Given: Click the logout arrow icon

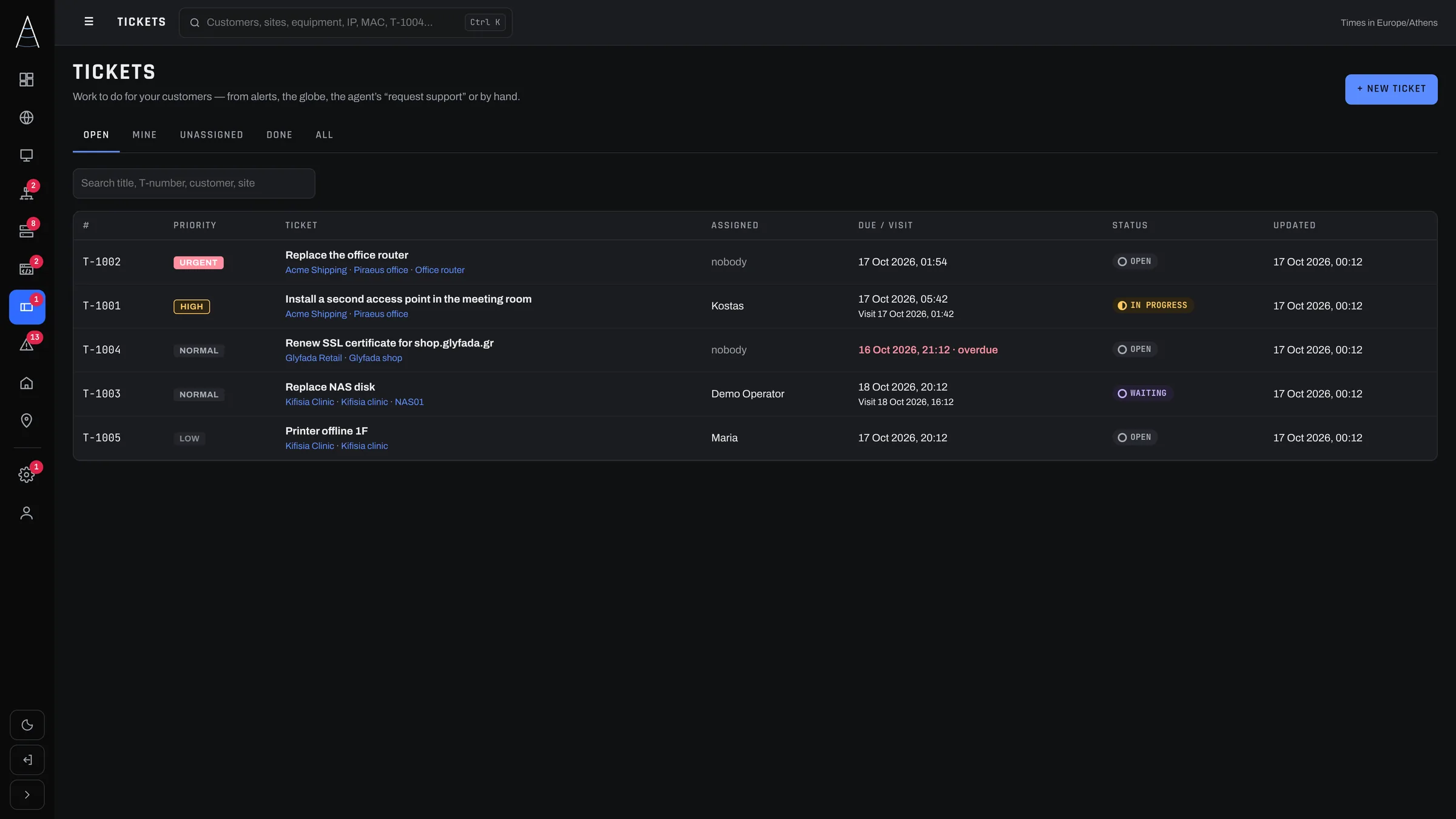Looking at the screenshot, I should click(27, 760).
